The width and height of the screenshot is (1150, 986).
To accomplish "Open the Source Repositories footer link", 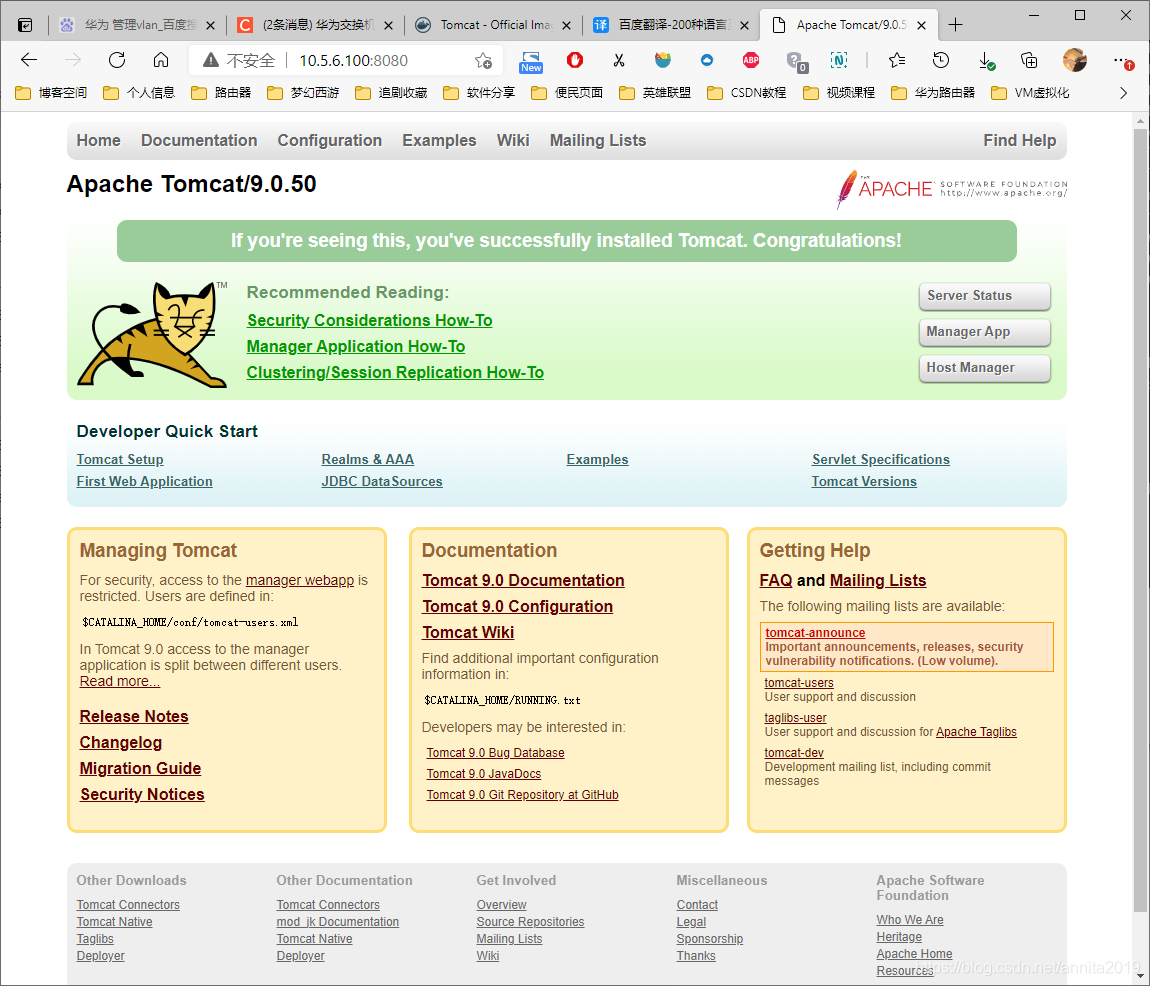I will pyautogui.click(x=530, y=921).
